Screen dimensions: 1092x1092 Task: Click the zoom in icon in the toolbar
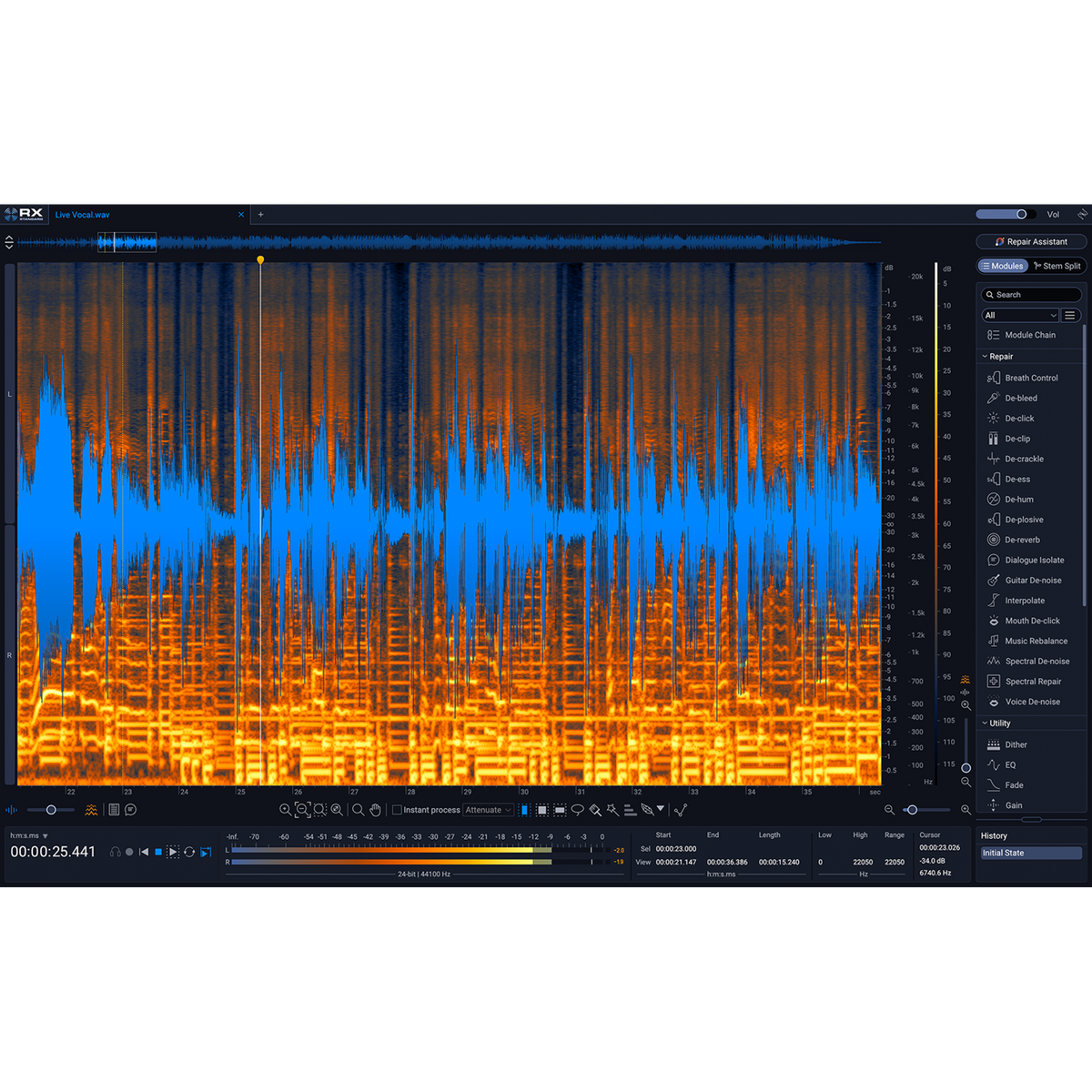click(x=286, y=810)
